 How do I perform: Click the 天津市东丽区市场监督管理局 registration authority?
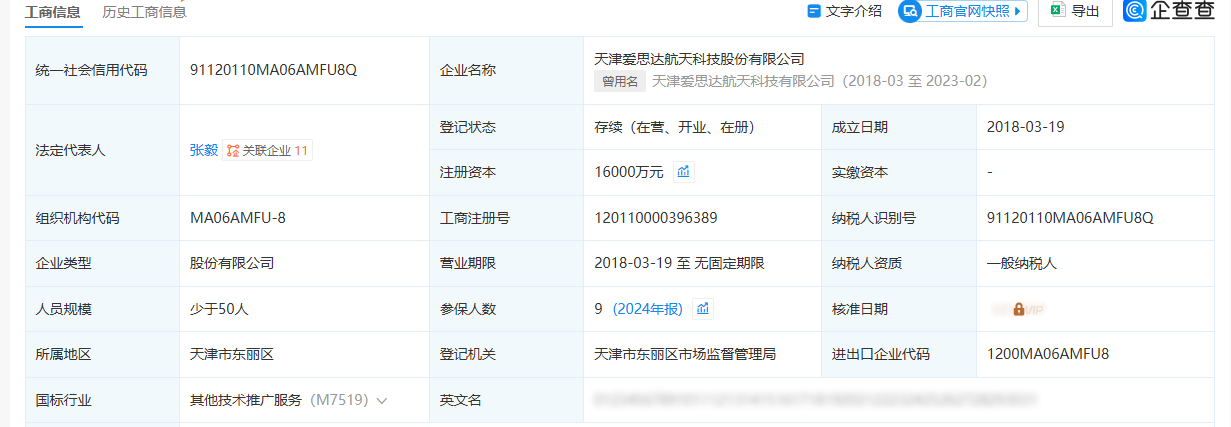click(685, 354)
